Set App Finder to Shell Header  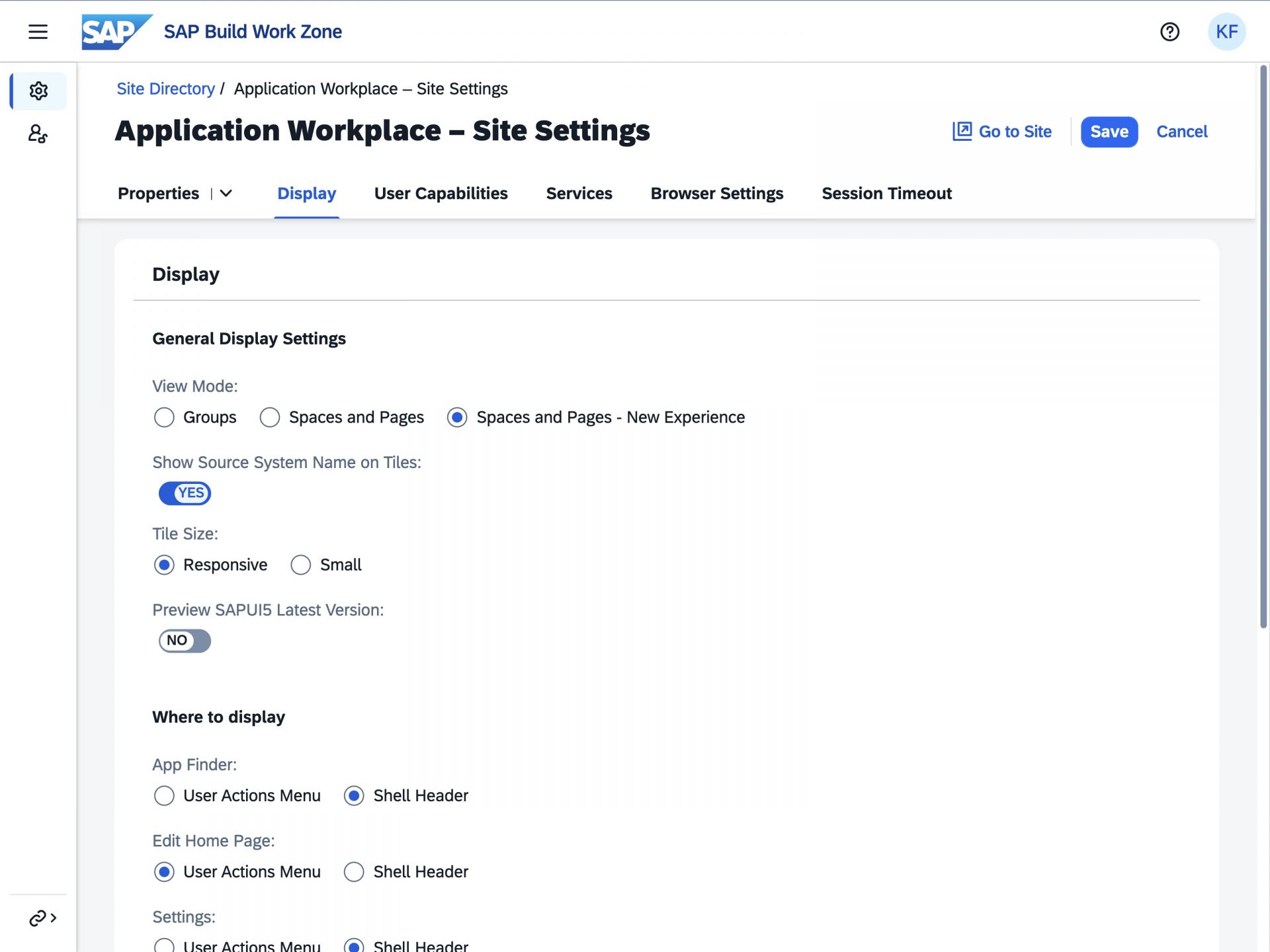click(354, 795)
